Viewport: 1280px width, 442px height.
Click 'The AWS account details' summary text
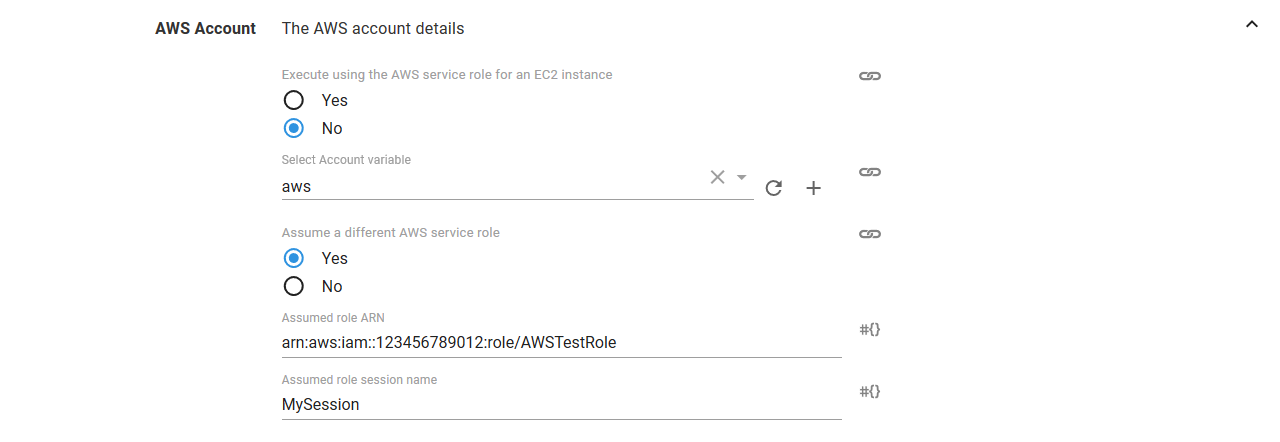[373, 29]
